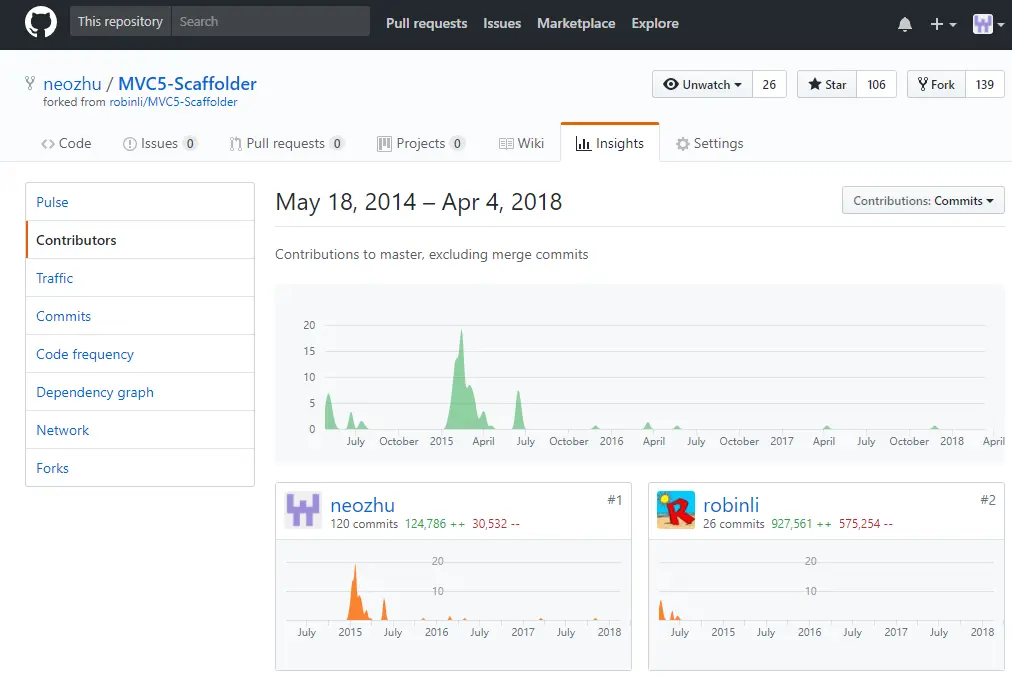1012x678 pixels.
Task: Open robinli's avatar in contributor card
Action: tap(676, 509)
